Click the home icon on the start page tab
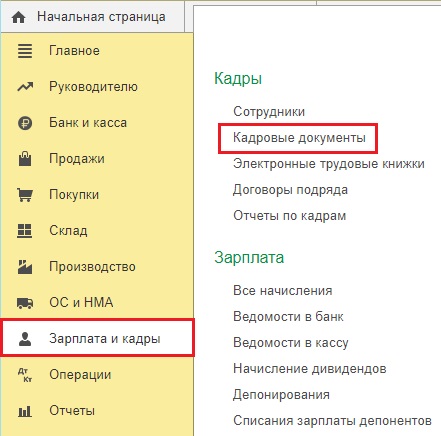441x436 pixels. [x=18, y=17]
